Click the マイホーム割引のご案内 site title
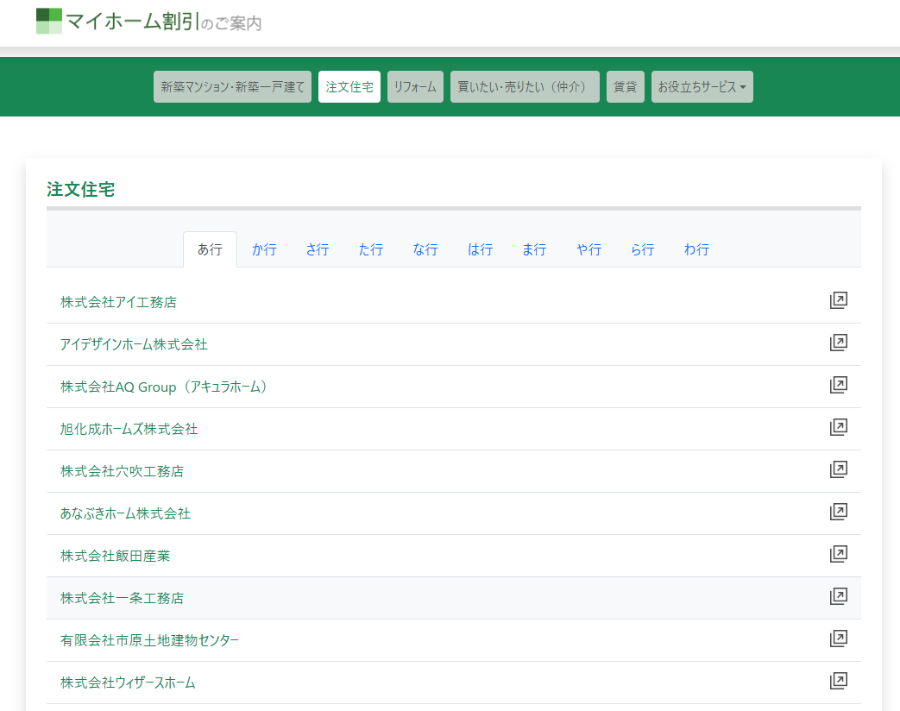 click(164, 22)
